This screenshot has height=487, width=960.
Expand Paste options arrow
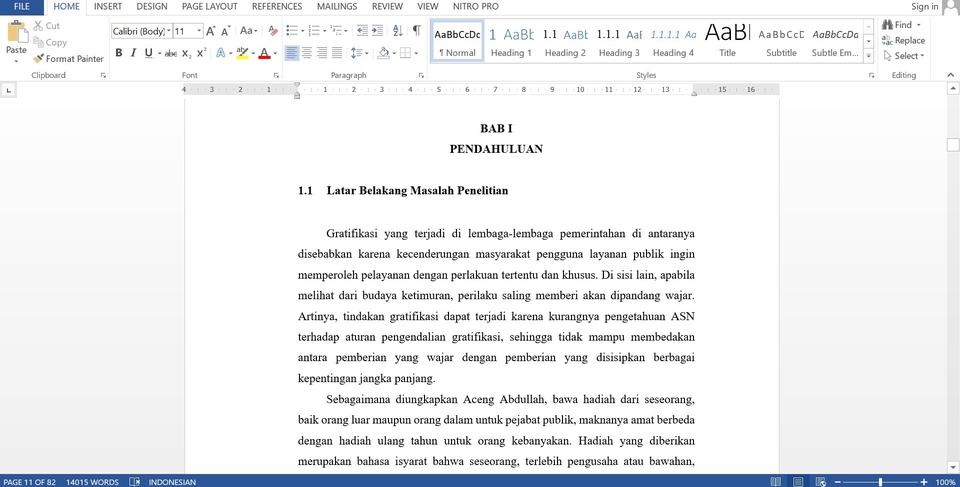(x=17, y=61)
